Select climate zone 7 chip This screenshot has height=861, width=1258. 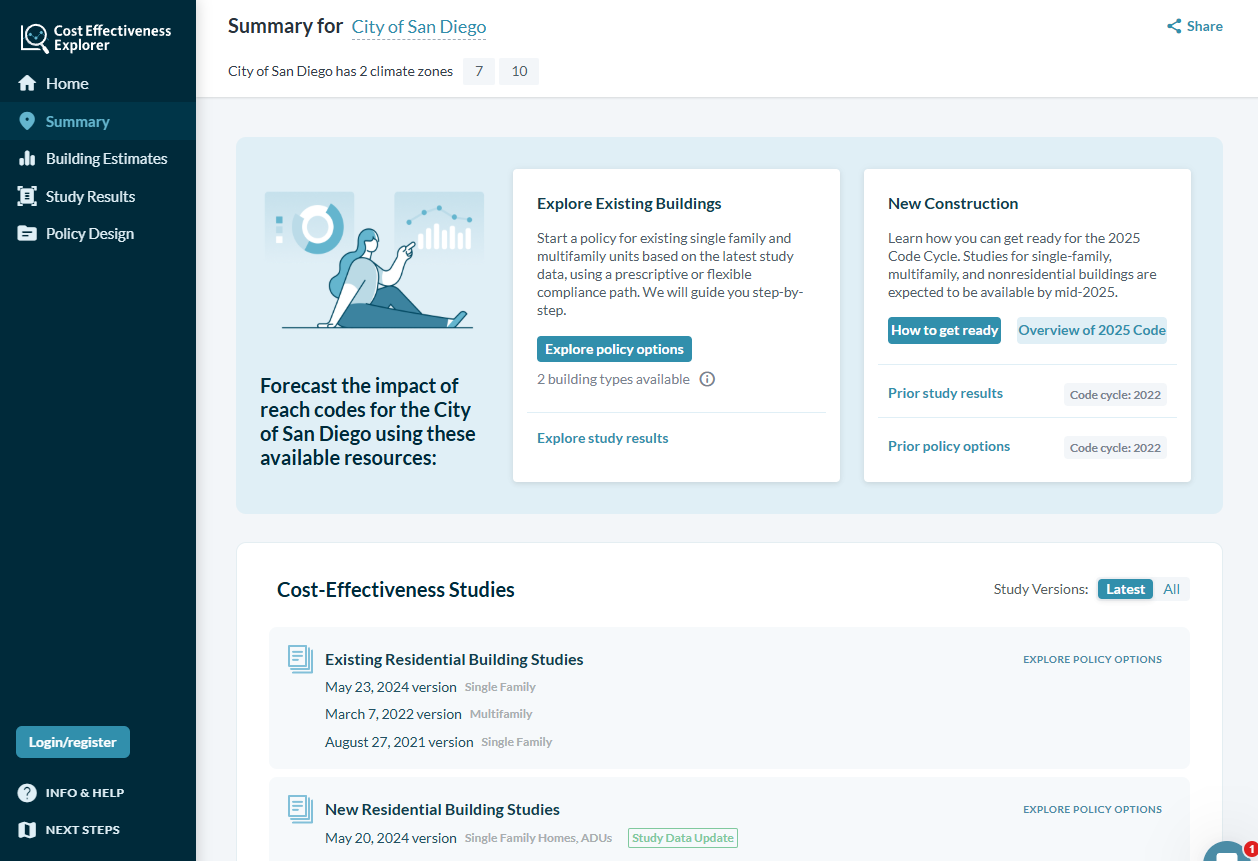479,71
